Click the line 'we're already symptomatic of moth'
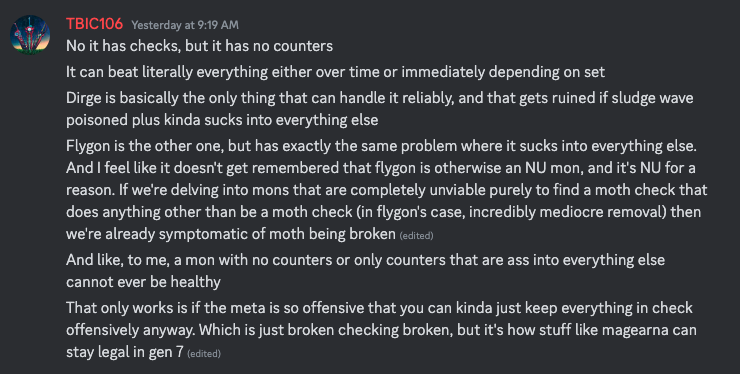This screenshot has height=374, width=740. coord(231,234)
